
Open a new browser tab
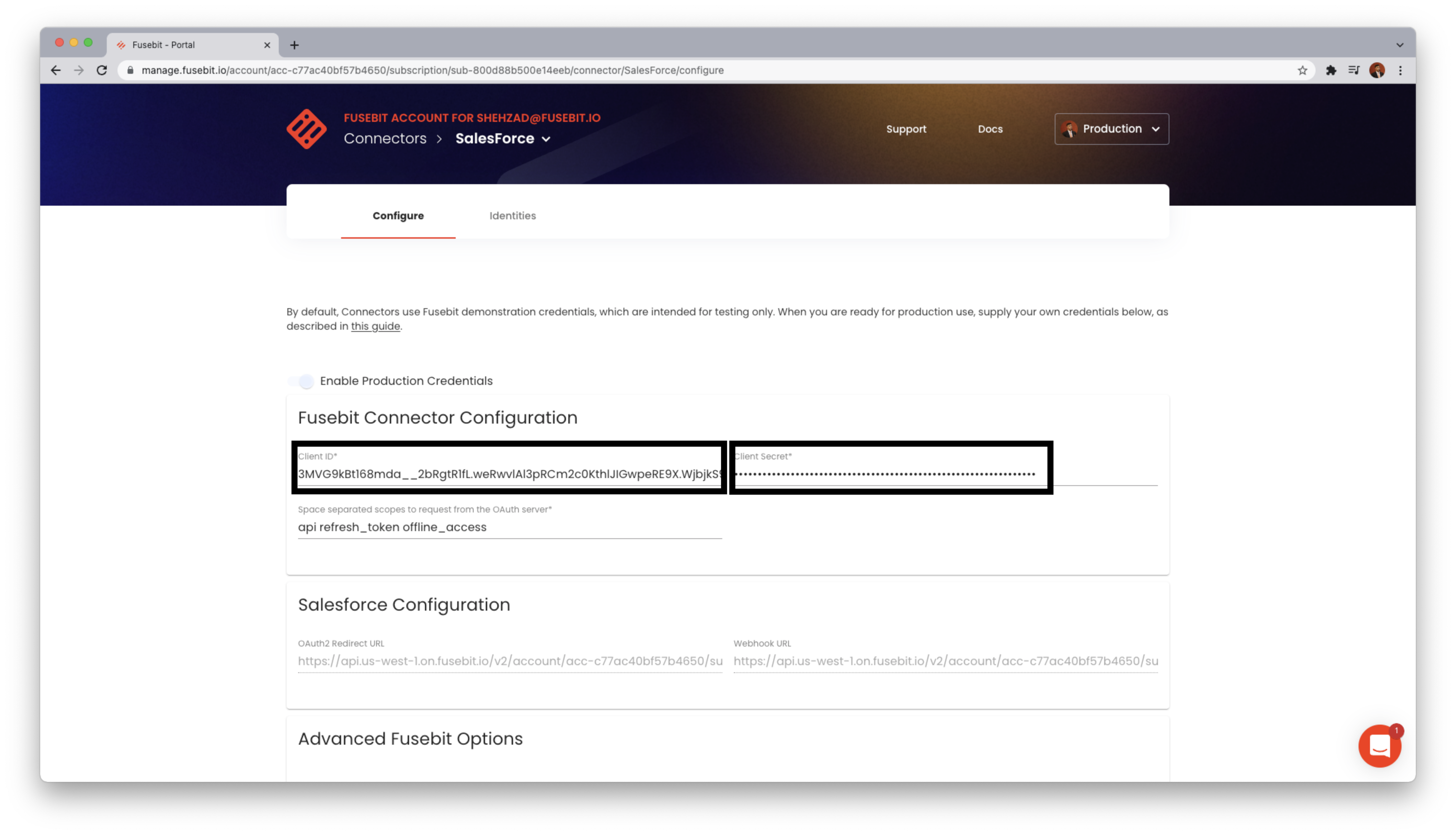tap(294, 45)
